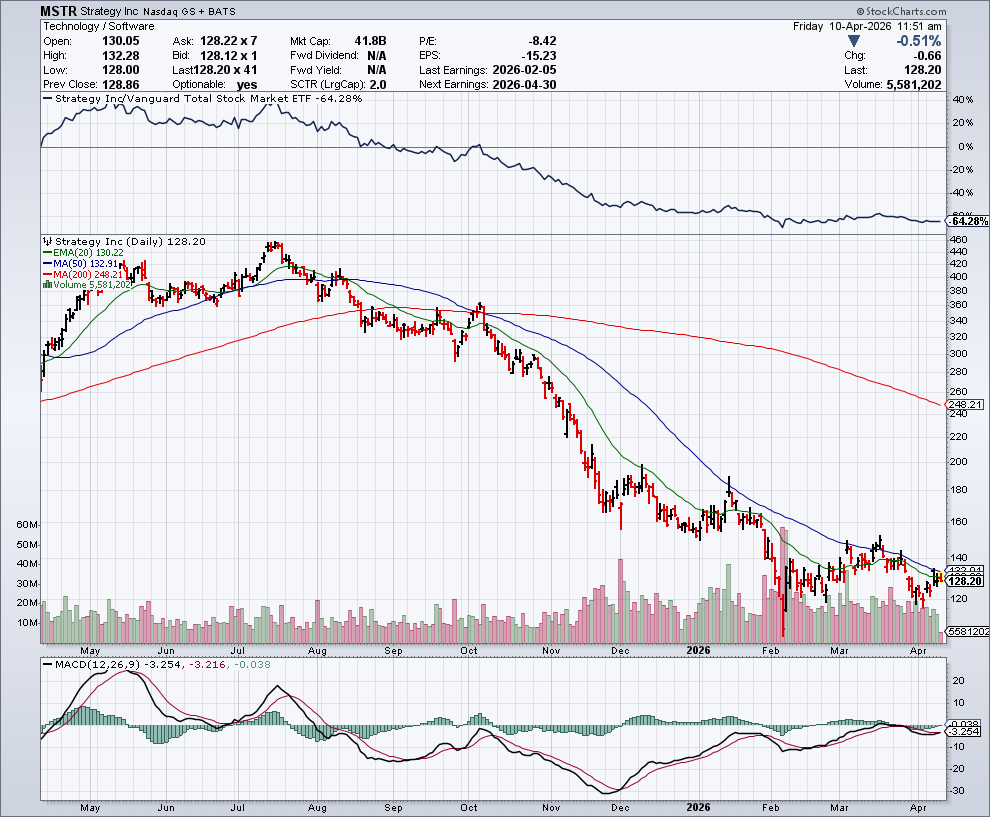Click the relative strength legend line marker
The image size is (990, 817).
(48, 99)
